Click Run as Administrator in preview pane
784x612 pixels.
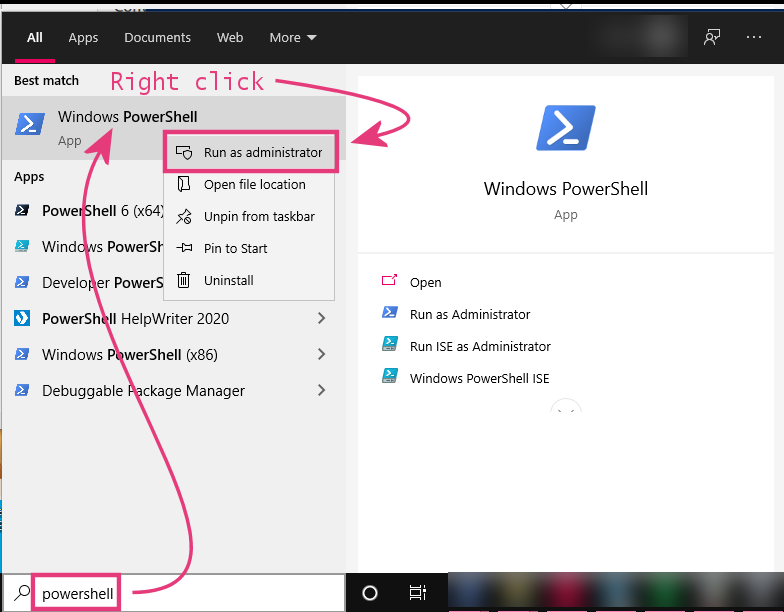coord(470,314)
